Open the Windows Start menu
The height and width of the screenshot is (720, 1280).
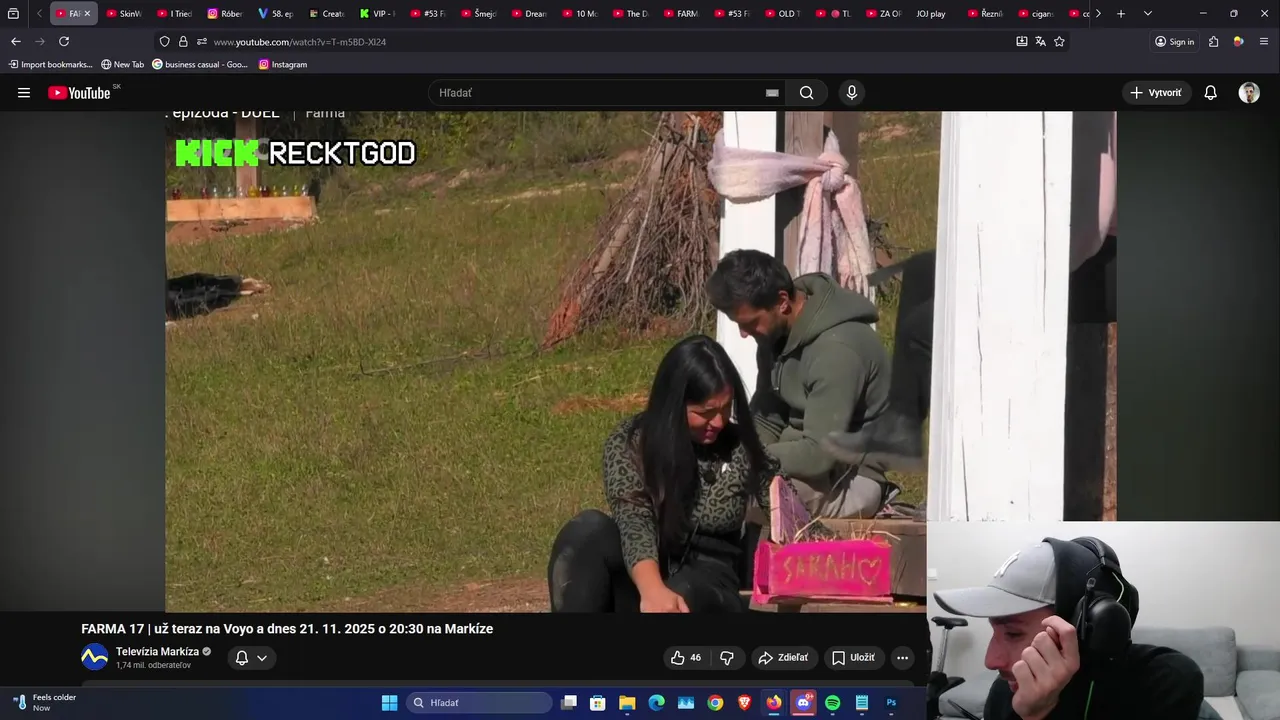point(389,703)
